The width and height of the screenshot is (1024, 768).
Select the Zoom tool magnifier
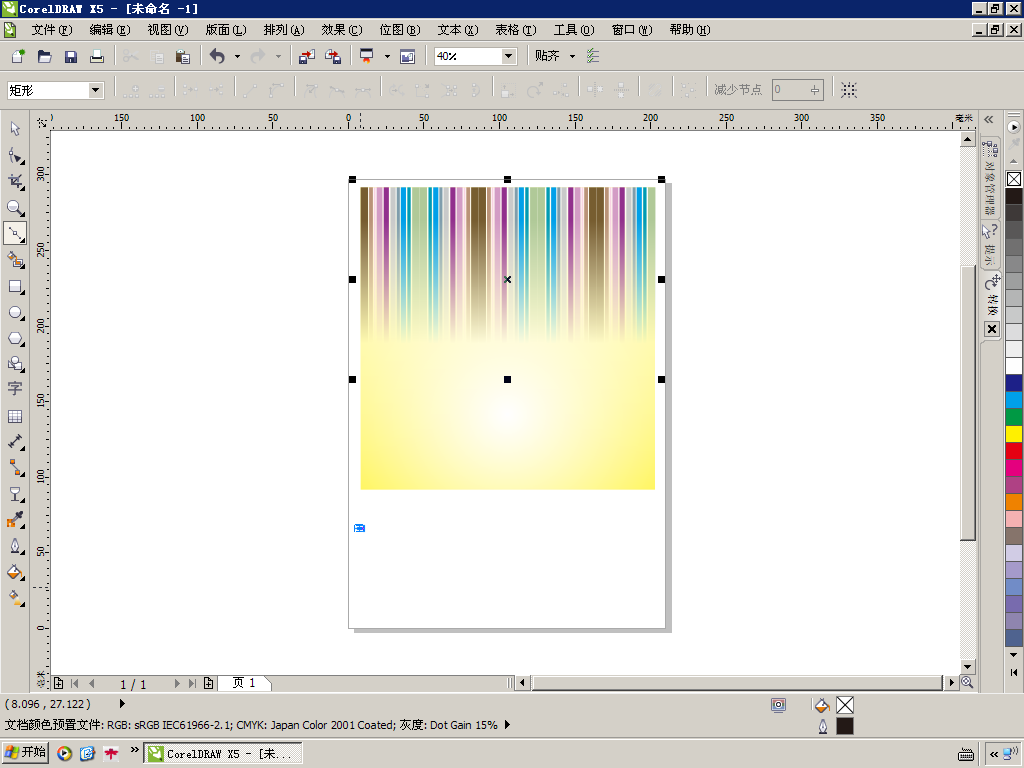pos(15,208)
